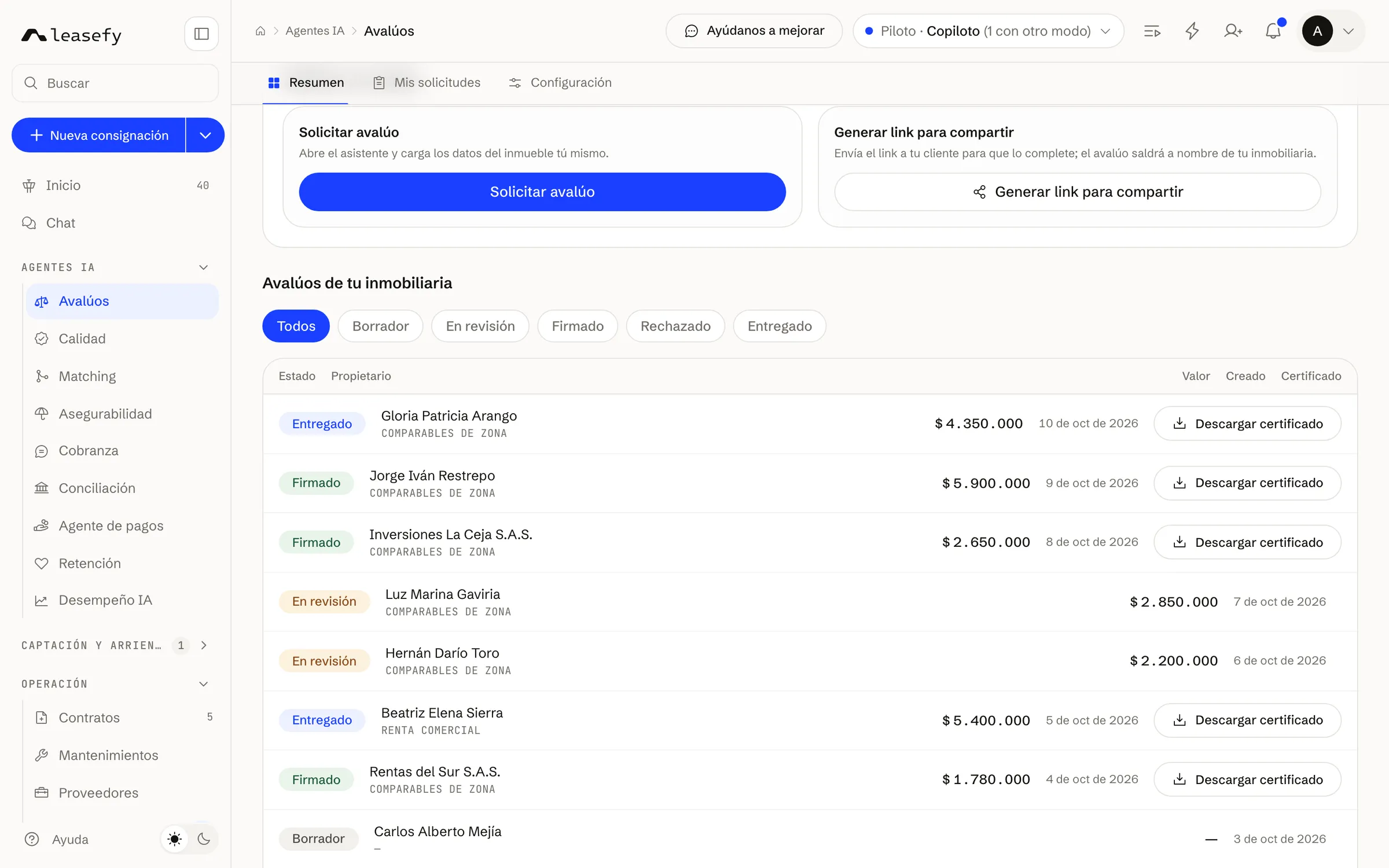Expand Captación y Arriendo section
1389x868 pixels.
coord(204,645)
